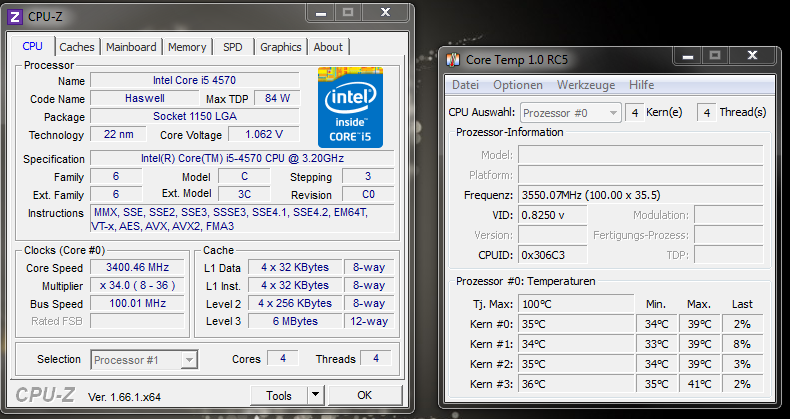Click the Kern #2 Min value '34°C'
The height and width of the screenshot is (419, 790).
pos(656,364)
